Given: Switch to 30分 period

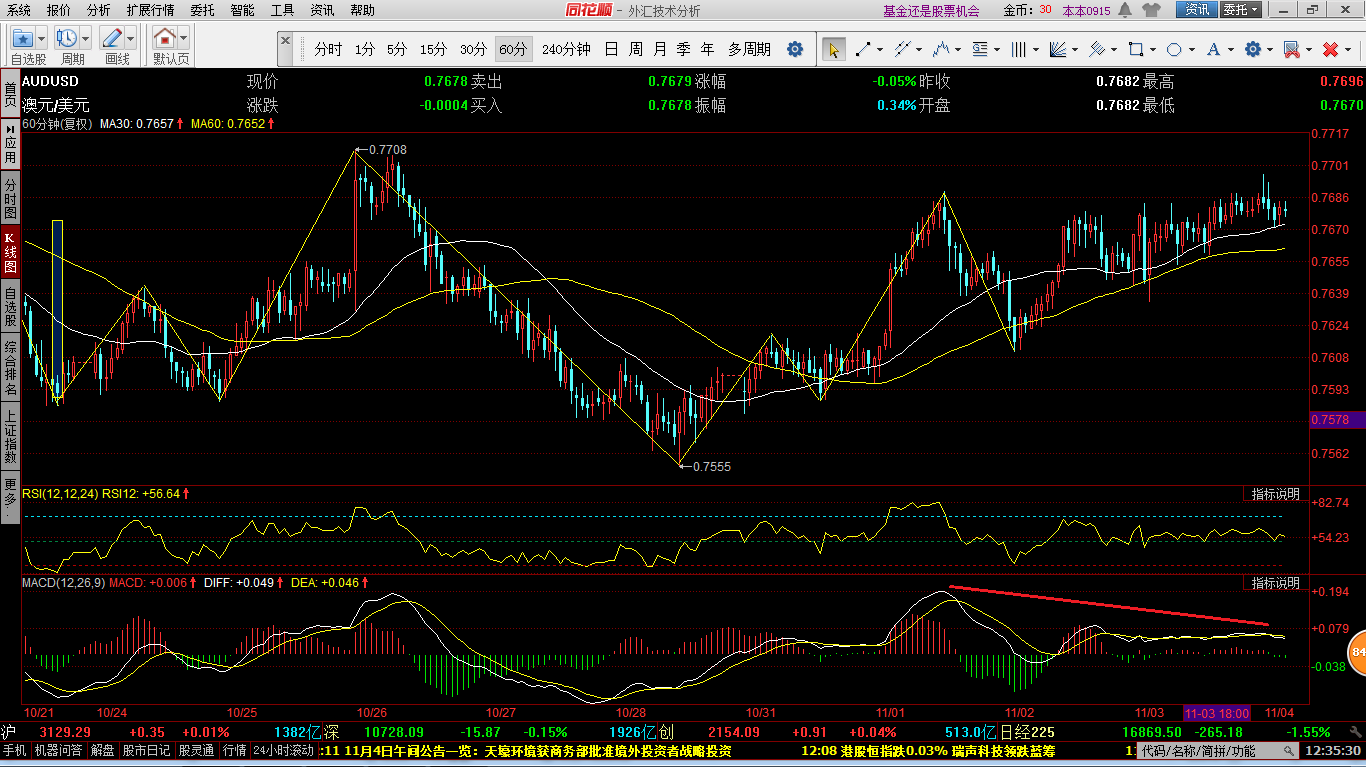Looking at the screenshot, I should click(473, 49).
